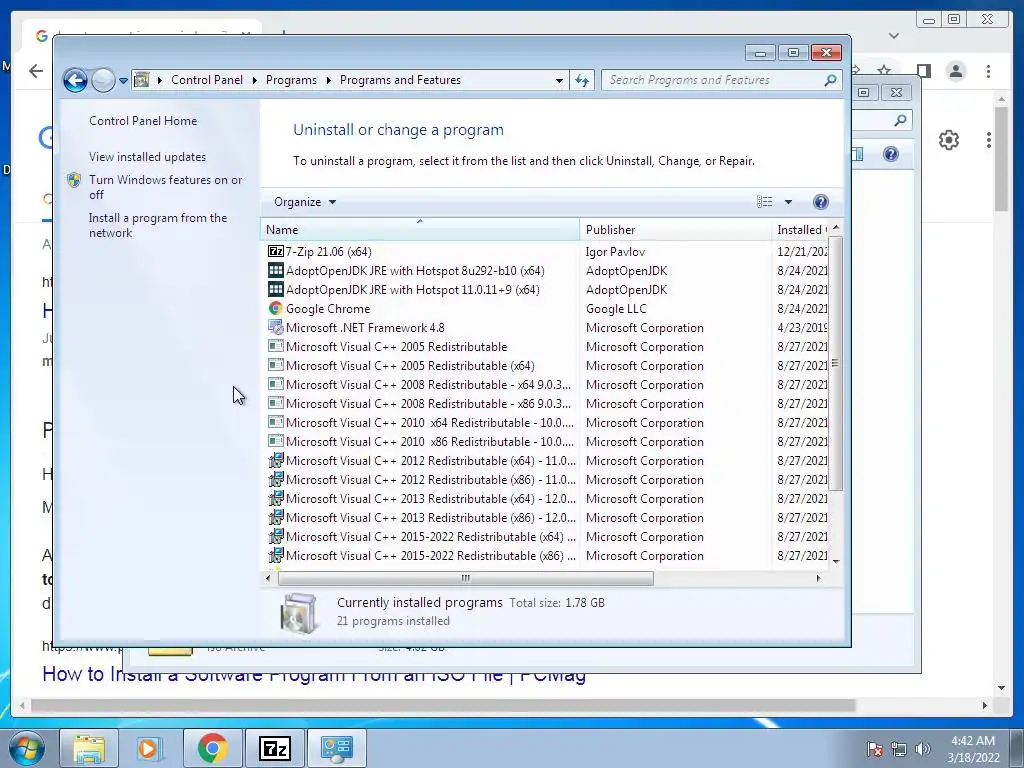Click the Forward arrow in Programs and Features

point(103,80)
